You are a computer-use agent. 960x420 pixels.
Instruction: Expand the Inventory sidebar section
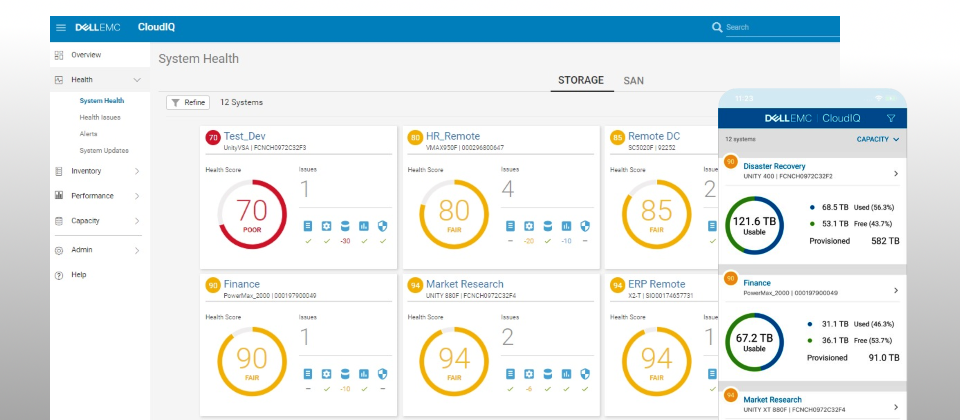pos(137,171)
